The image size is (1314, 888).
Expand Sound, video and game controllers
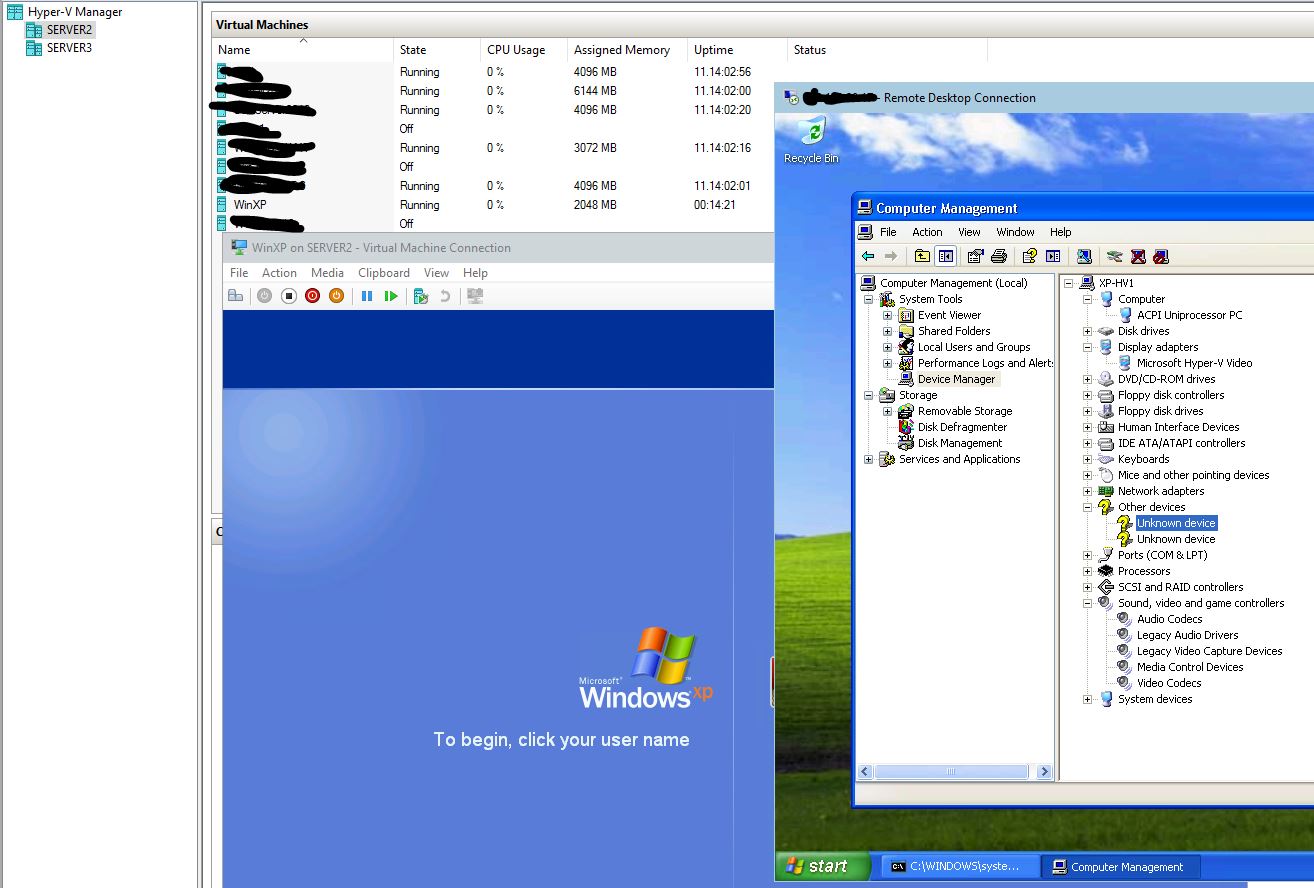(1087, 603)
